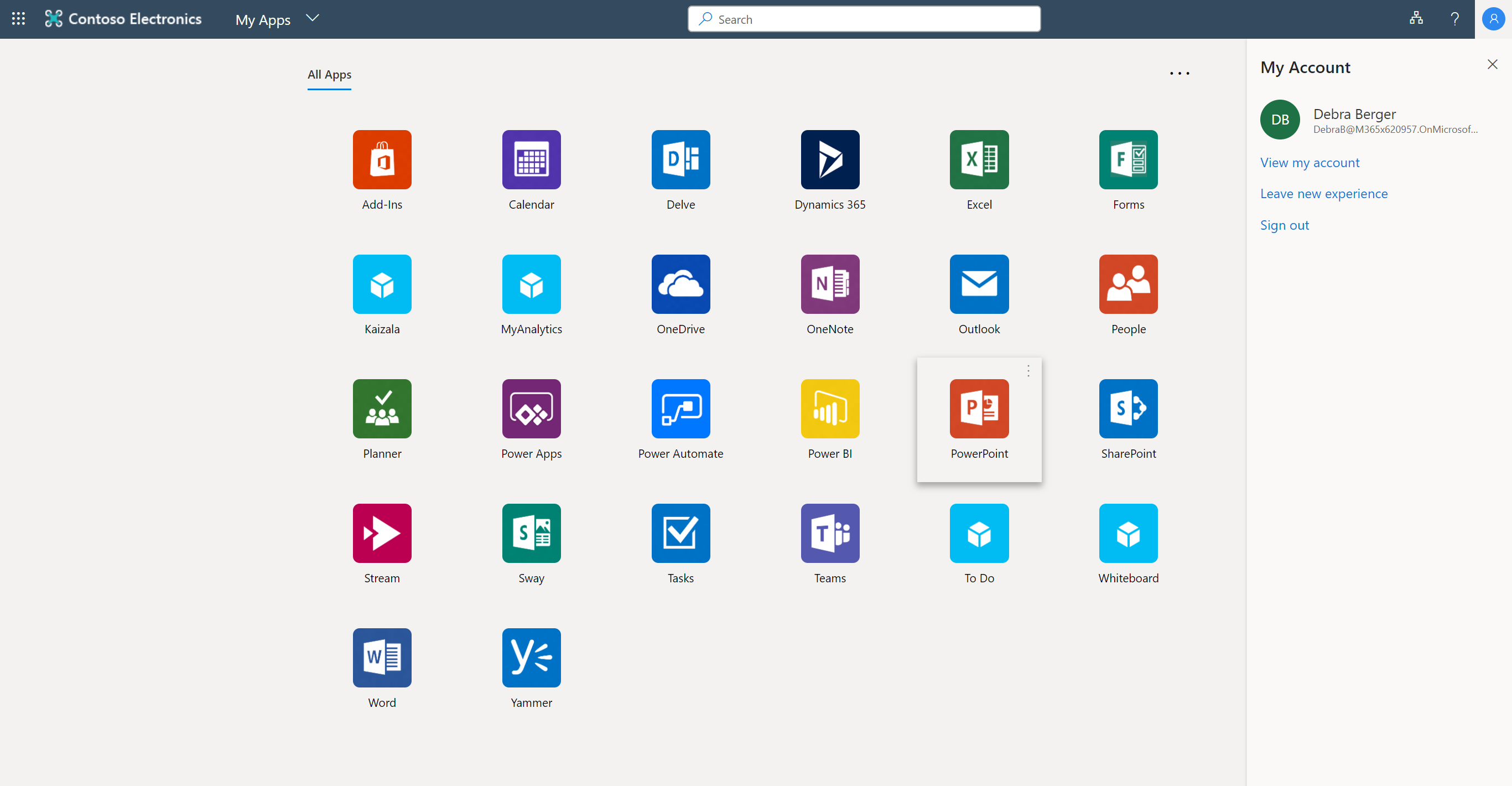Click the DebraB email address text
1512x786 pixels.
pos(1395,129)
